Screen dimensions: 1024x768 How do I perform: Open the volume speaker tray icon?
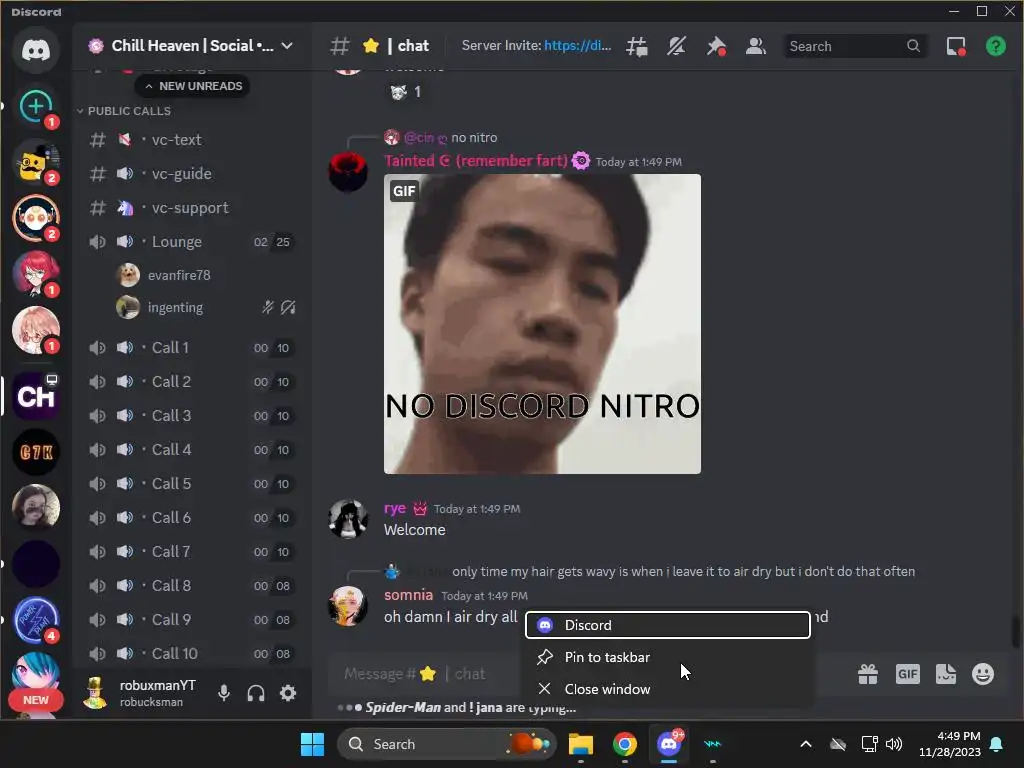[893, 744]
